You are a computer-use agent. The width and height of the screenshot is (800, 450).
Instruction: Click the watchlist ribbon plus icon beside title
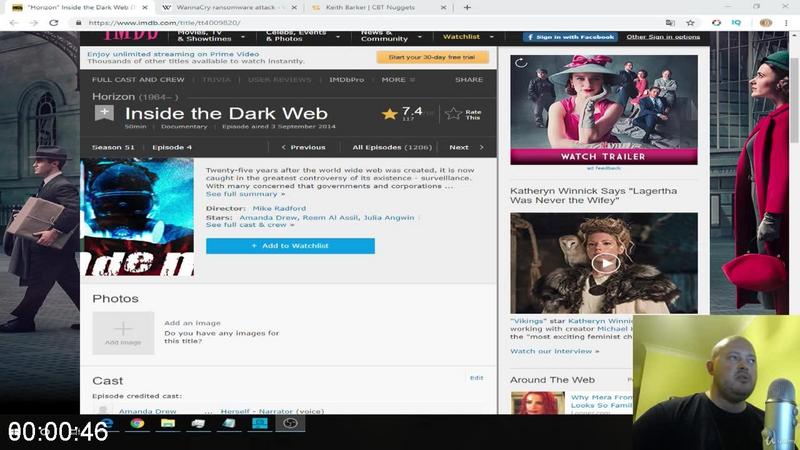click(x=104, y=113)
